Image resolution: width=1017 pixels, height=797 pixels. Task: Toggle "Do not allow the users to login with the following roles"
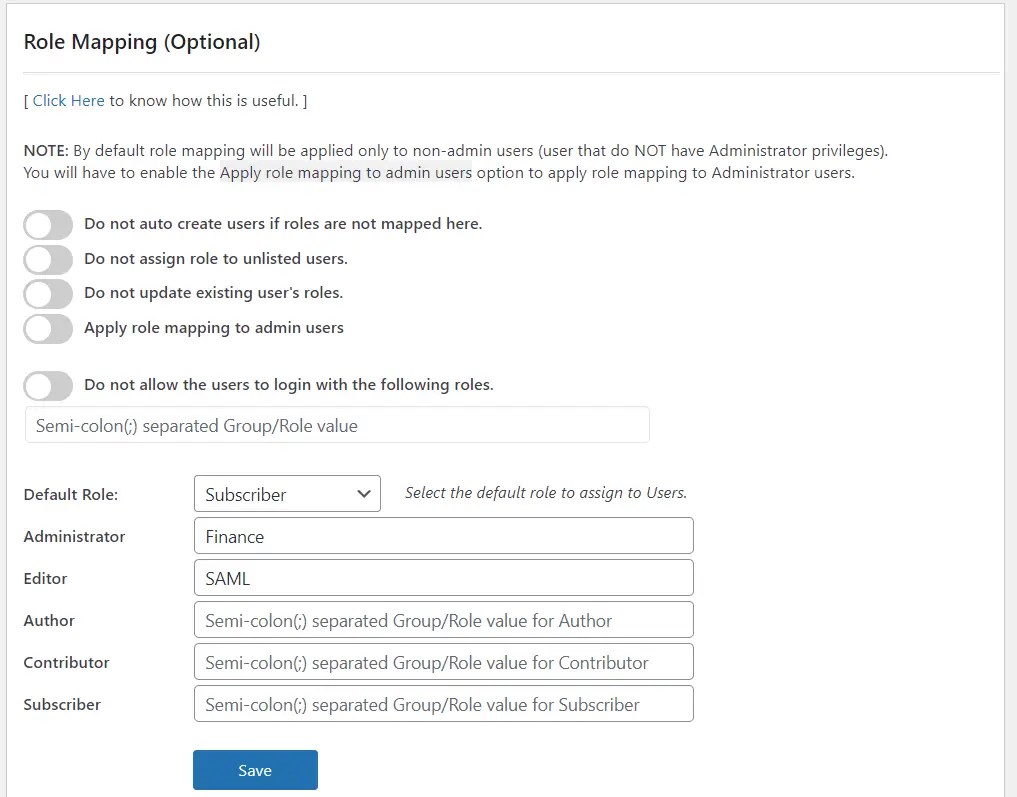click(47, 386)
